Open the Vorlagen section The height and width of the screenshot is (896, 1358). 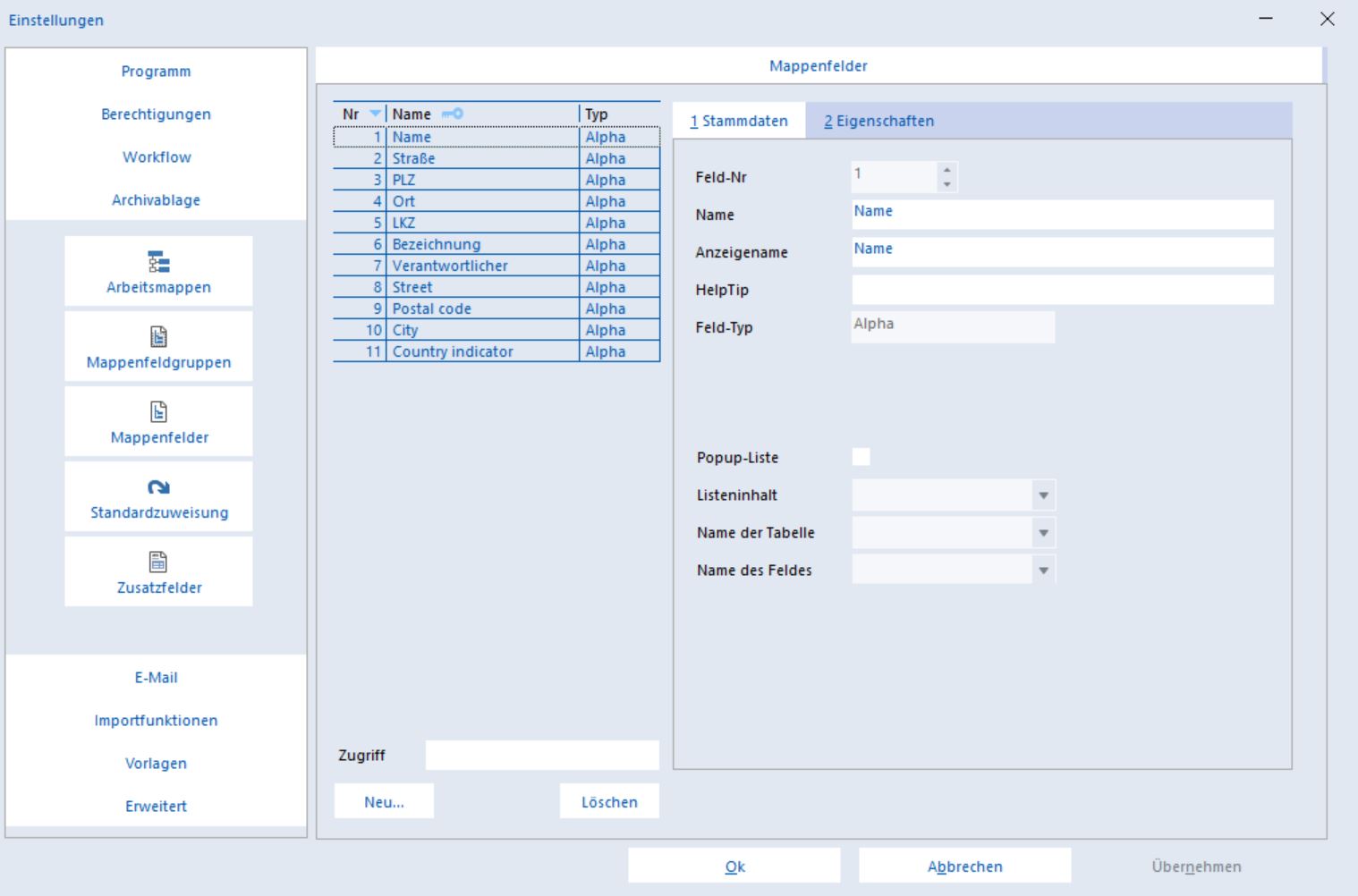point(156,764)
